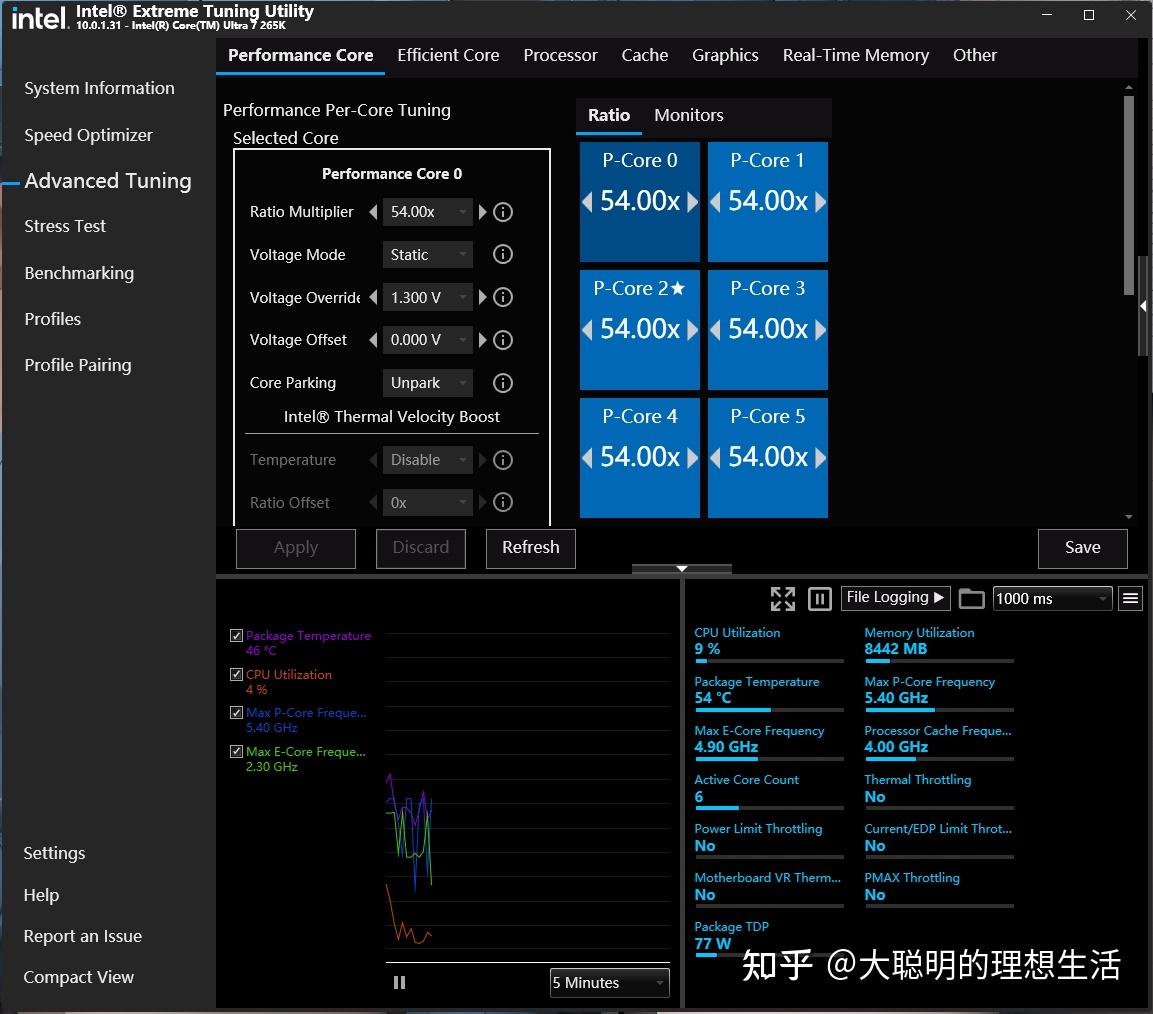
Task: Open the logging output folder
Action: point(971,598)
